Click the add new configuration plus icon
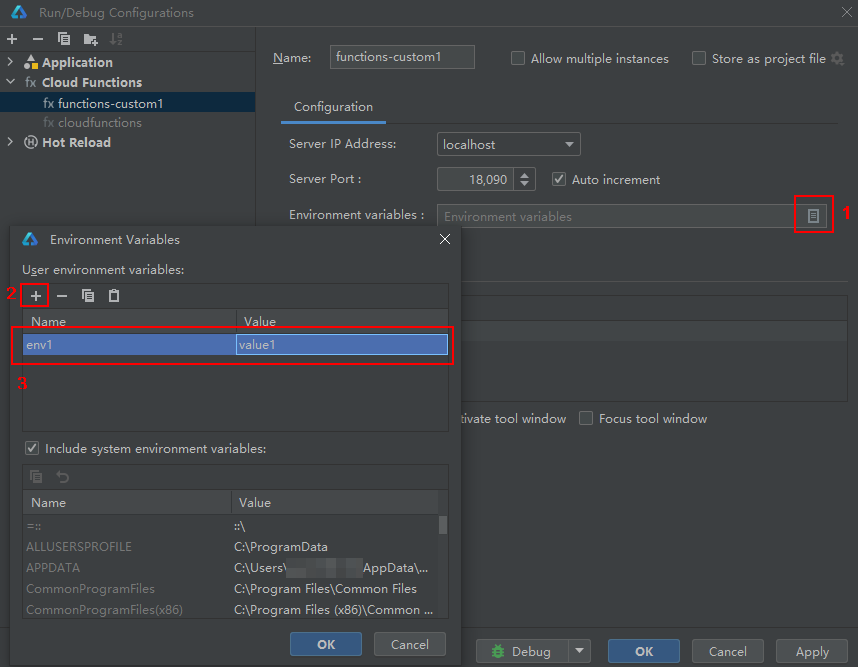Screen dimensions: 858x667 click(12, 39)
